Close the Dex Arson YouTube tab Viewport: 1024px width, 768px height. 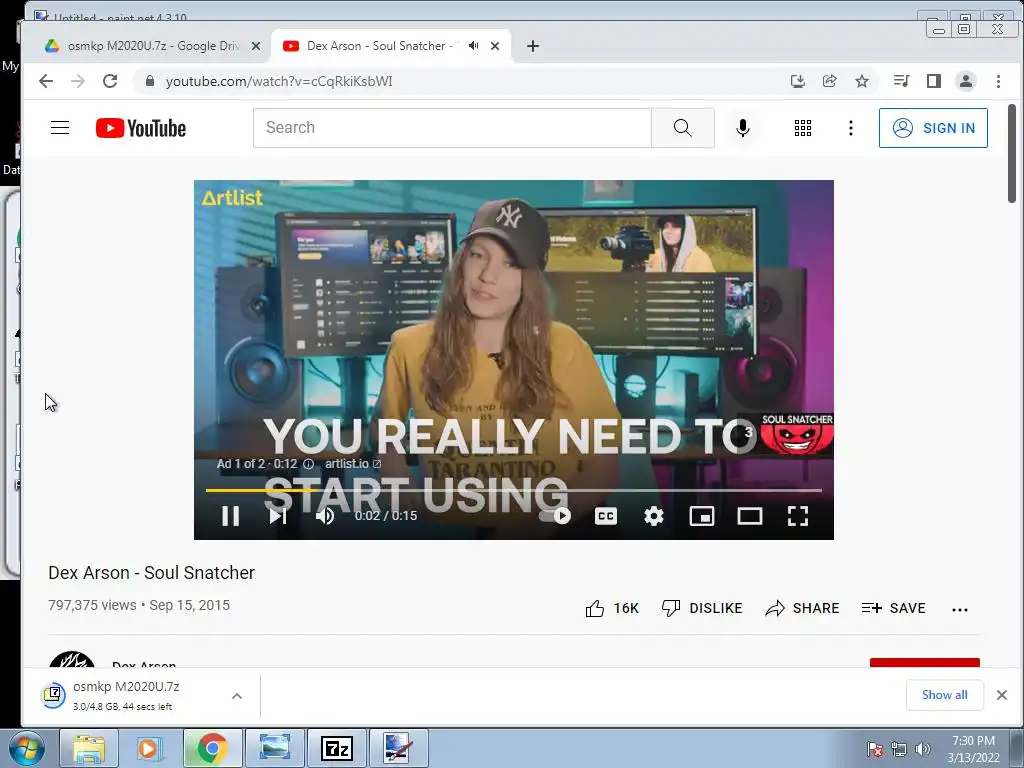(x=495, y=46)
